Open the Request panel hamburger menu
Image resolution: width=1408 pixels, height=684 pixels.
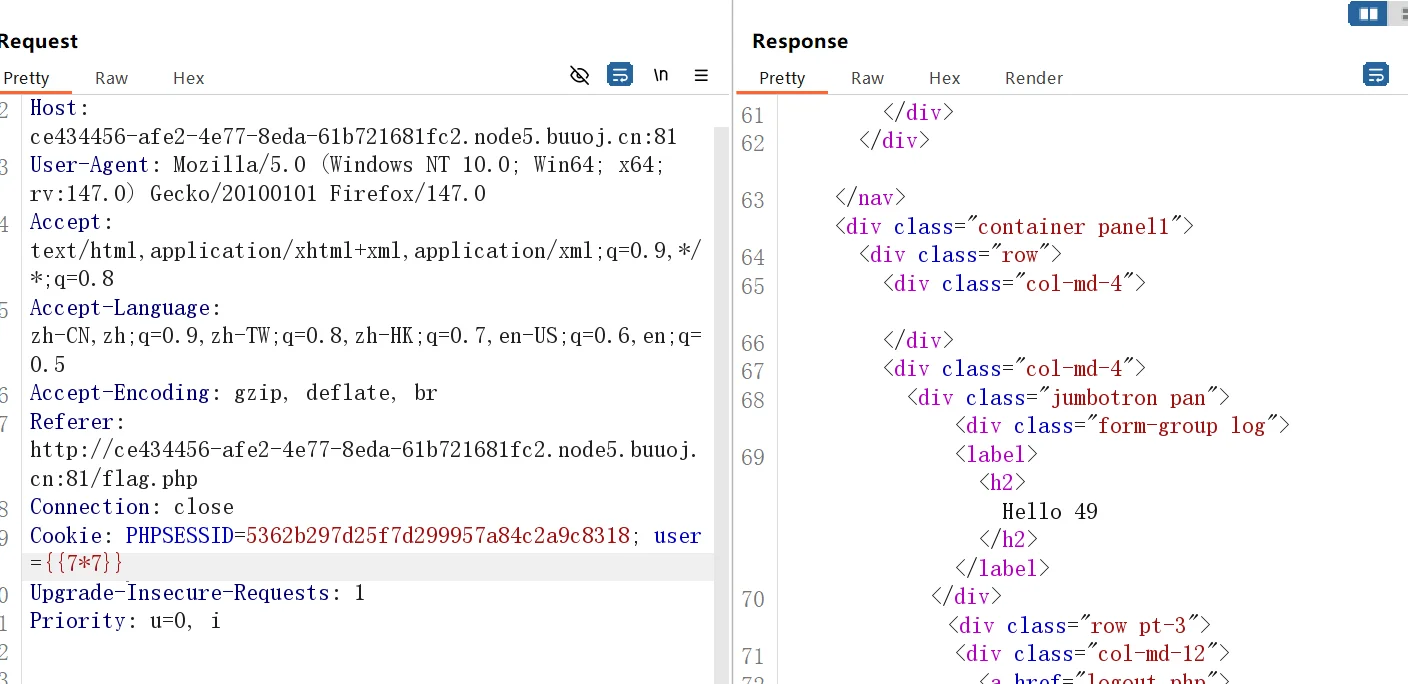(701, 75)
